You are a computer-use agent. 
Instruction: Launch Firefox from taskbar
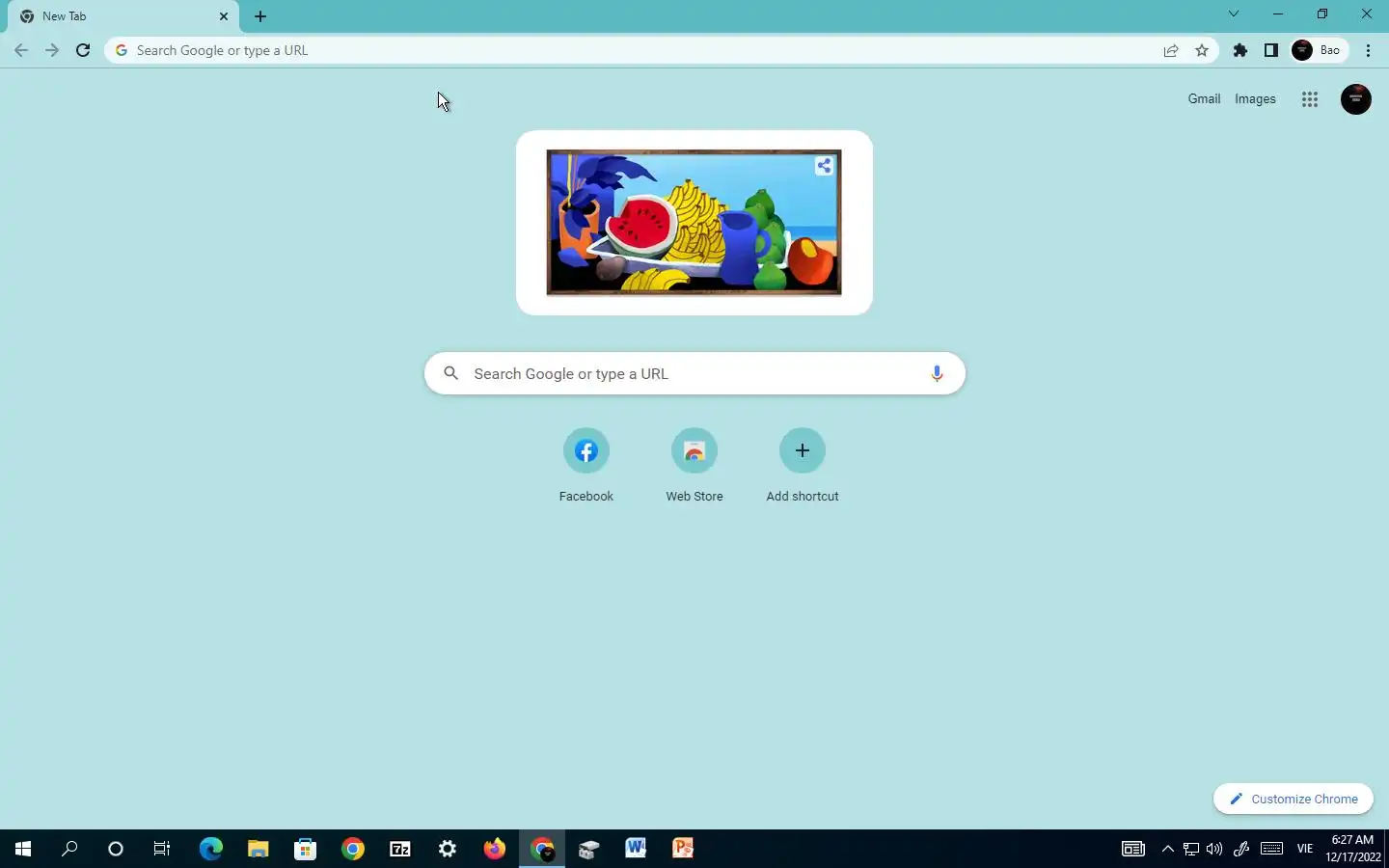tap(494, 849)
